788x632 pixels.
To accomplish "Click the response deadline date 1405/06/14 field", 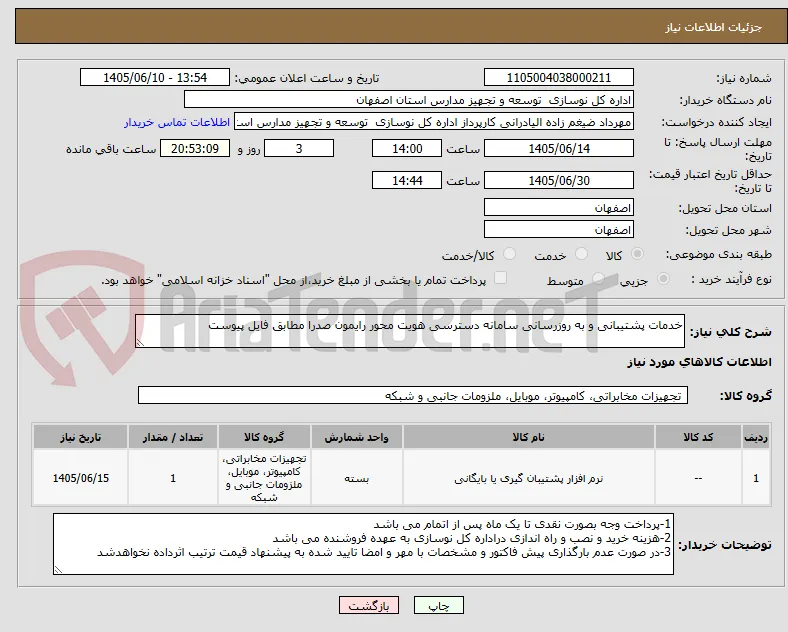I will click(x=558, y=149).
